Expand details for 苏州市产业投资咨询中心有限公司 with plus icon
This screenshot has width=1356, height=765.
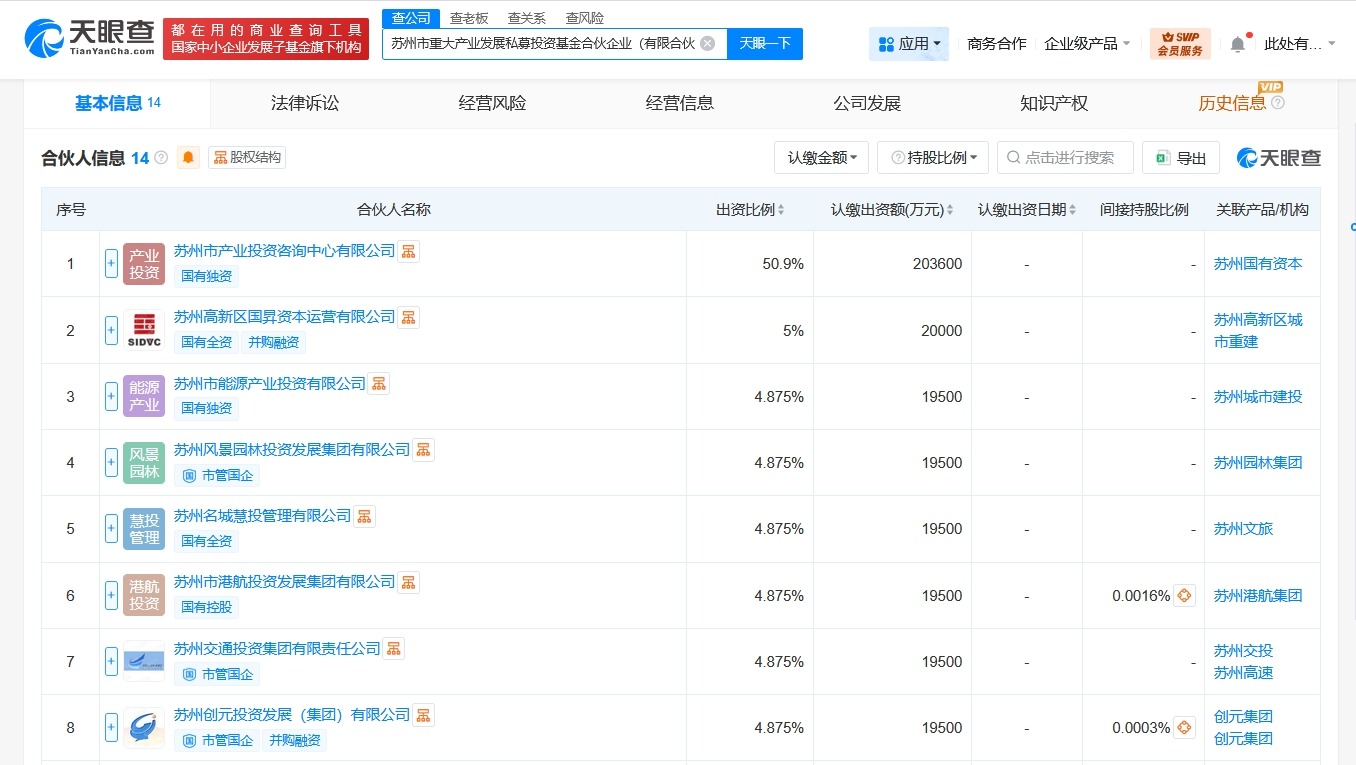111,263
